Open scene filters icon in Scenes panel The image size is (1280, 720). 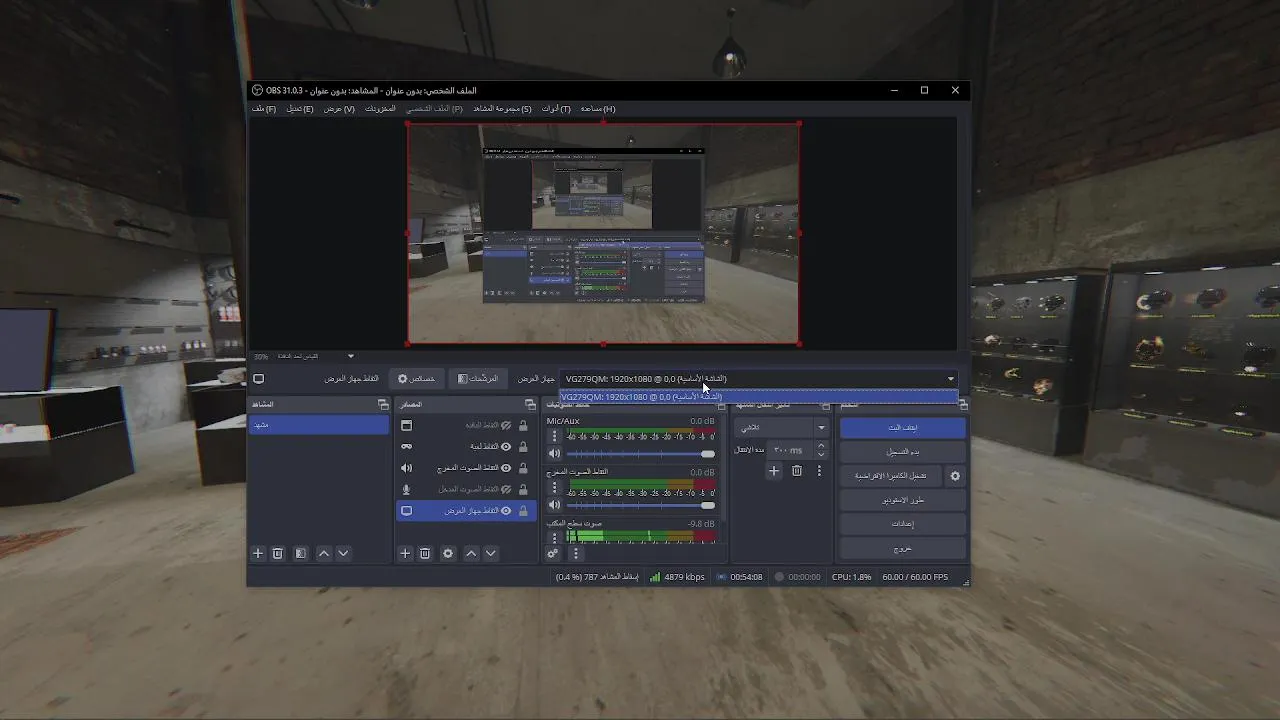coord(300,553)
